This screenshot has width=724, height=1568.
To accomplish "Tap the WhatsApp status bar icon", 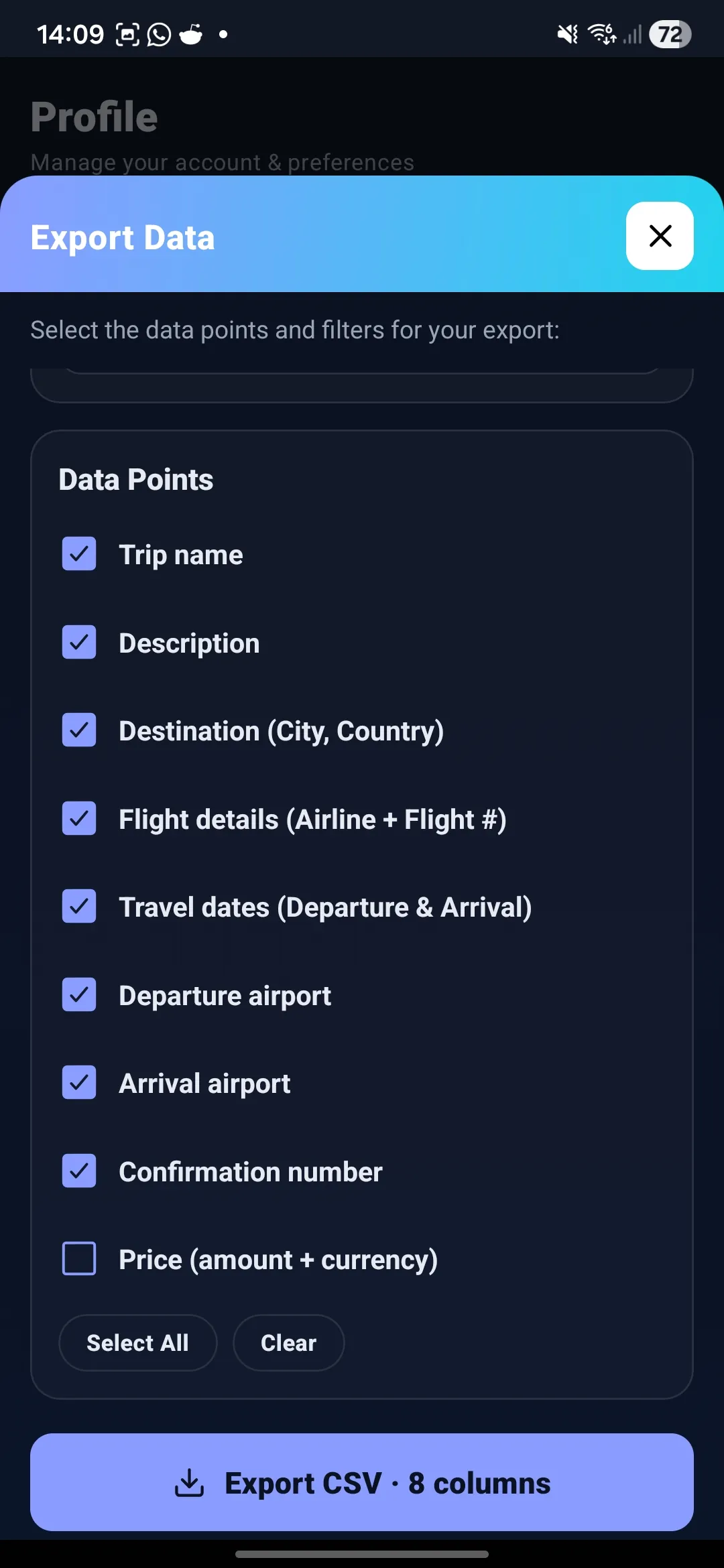I will (x=159, y=34).
